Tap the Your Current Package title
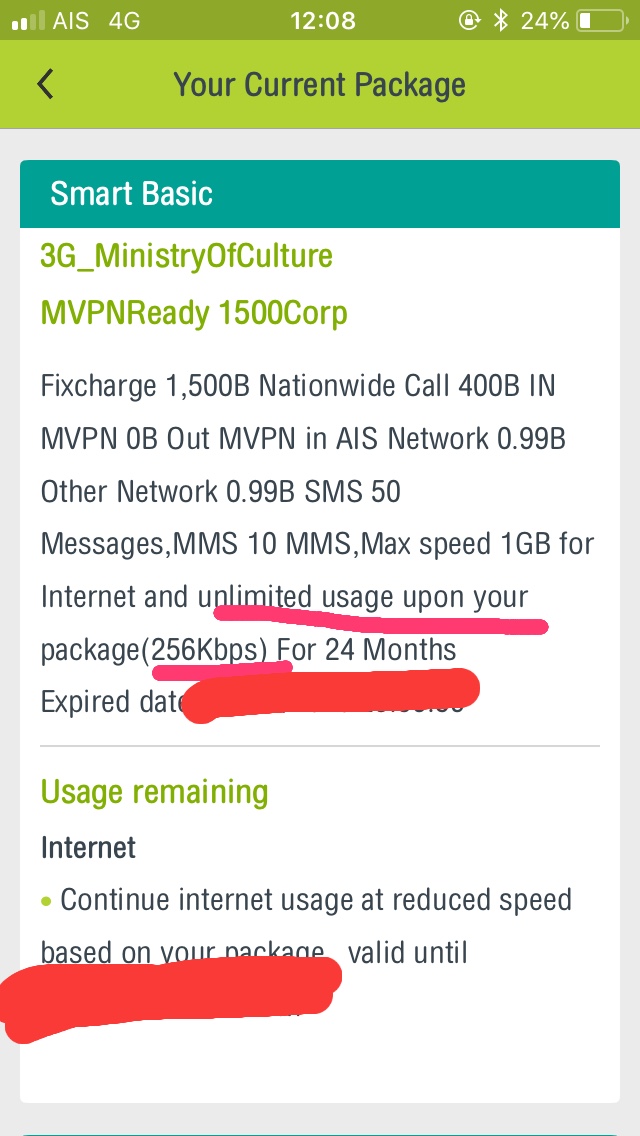This screenshot has width=640, height=1136. [320, 84]
